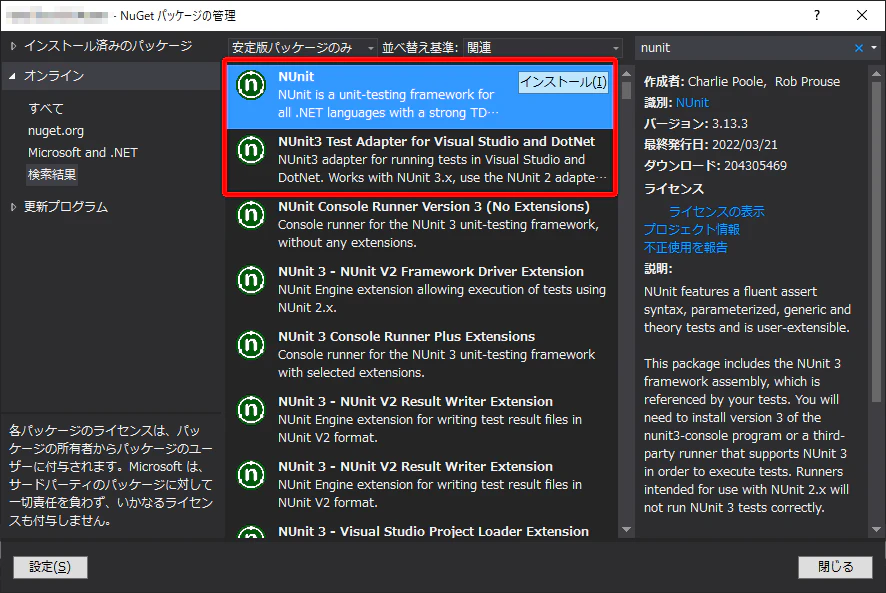Click the NUnit3 Test Adapter package icon

251,150
